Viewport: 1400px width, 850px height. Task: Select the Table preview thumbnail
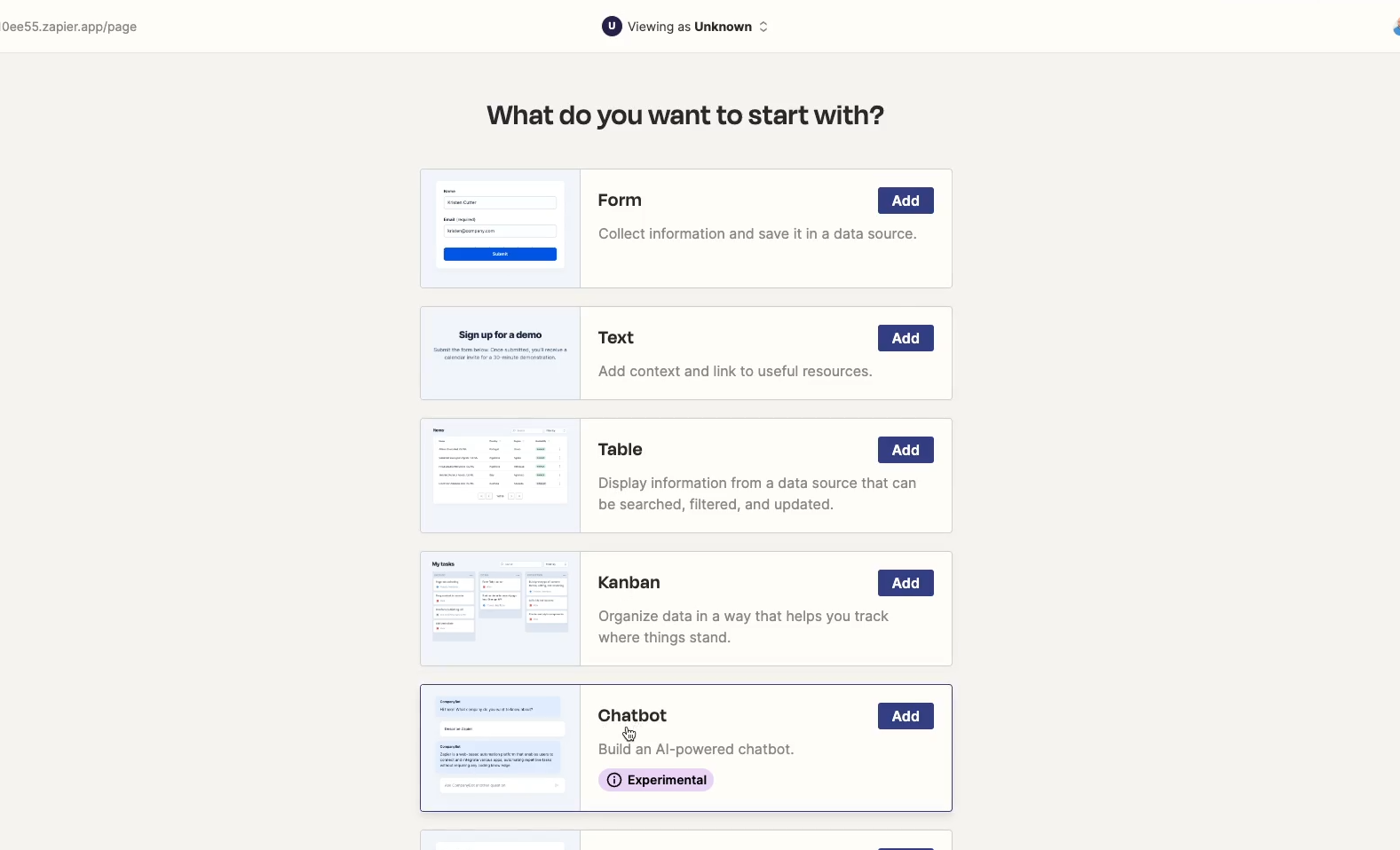(x=500, y=476)
